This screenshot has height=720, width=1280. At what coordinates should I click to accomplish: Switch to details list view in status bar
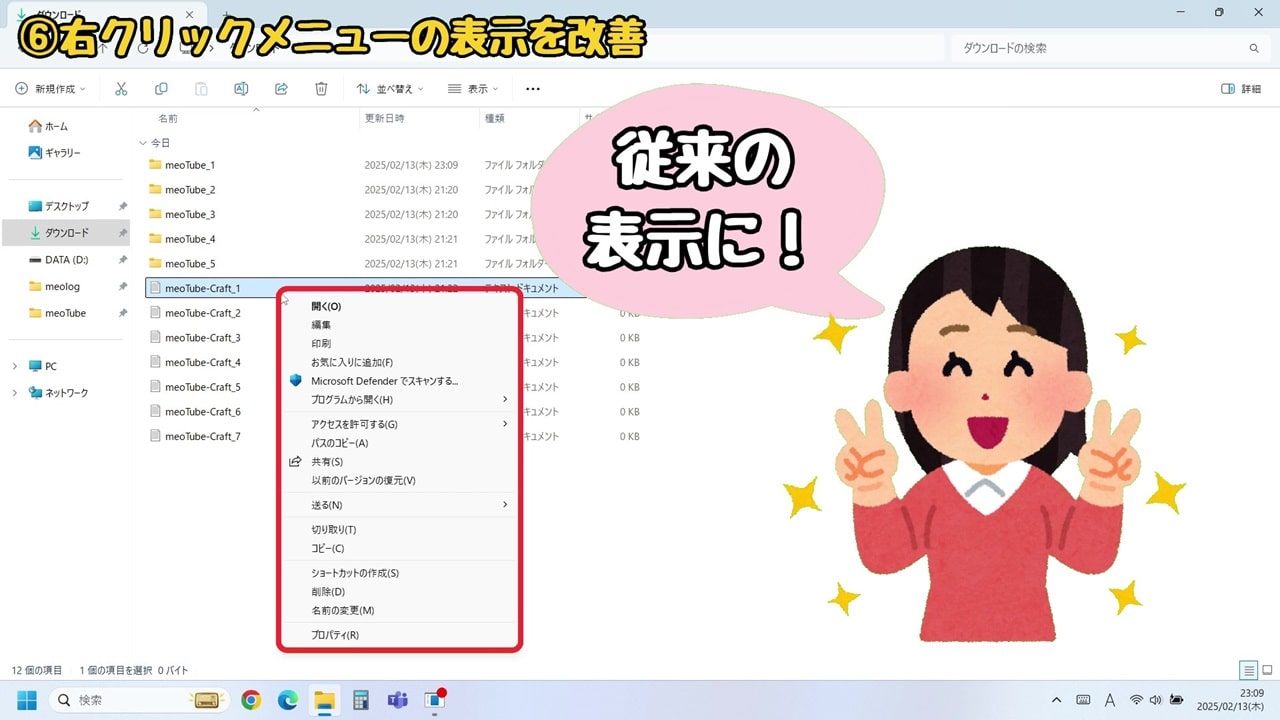coord(1248,670)
